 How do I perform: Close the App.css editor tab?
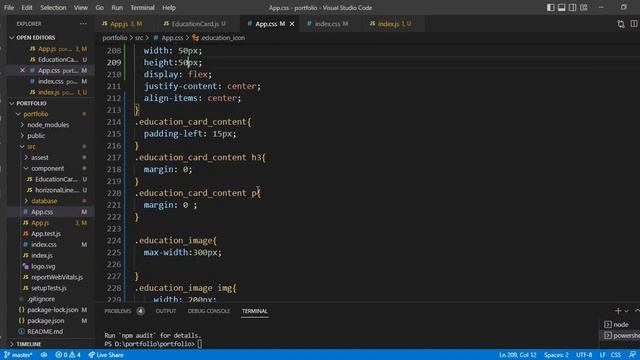tap(292, 24)
